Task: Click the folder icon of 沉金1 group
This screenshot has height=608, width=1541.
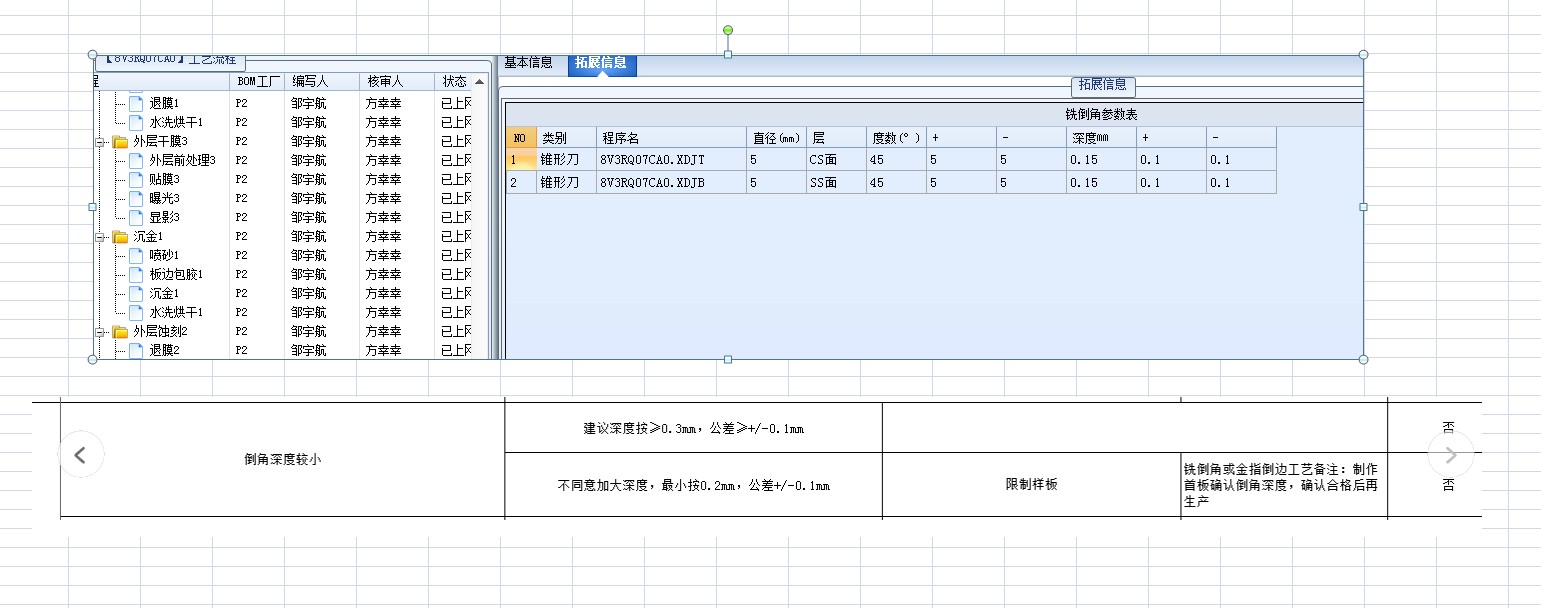Action: [120, 236]
